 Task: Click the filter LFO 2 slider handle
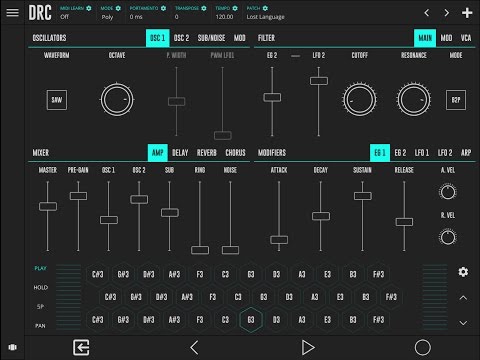319,81
